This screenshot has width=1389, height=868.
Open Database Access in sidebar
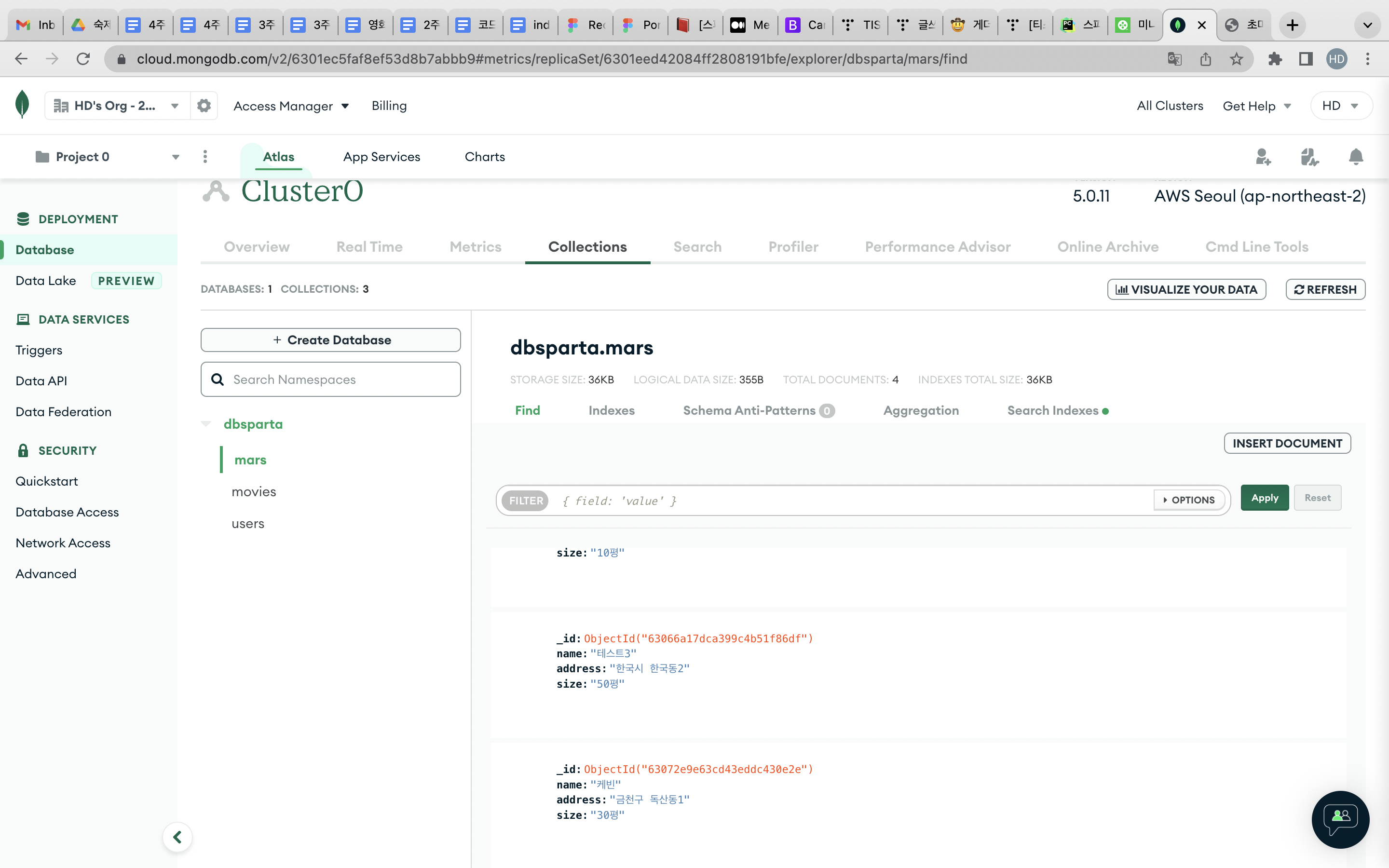click(67, 512)
